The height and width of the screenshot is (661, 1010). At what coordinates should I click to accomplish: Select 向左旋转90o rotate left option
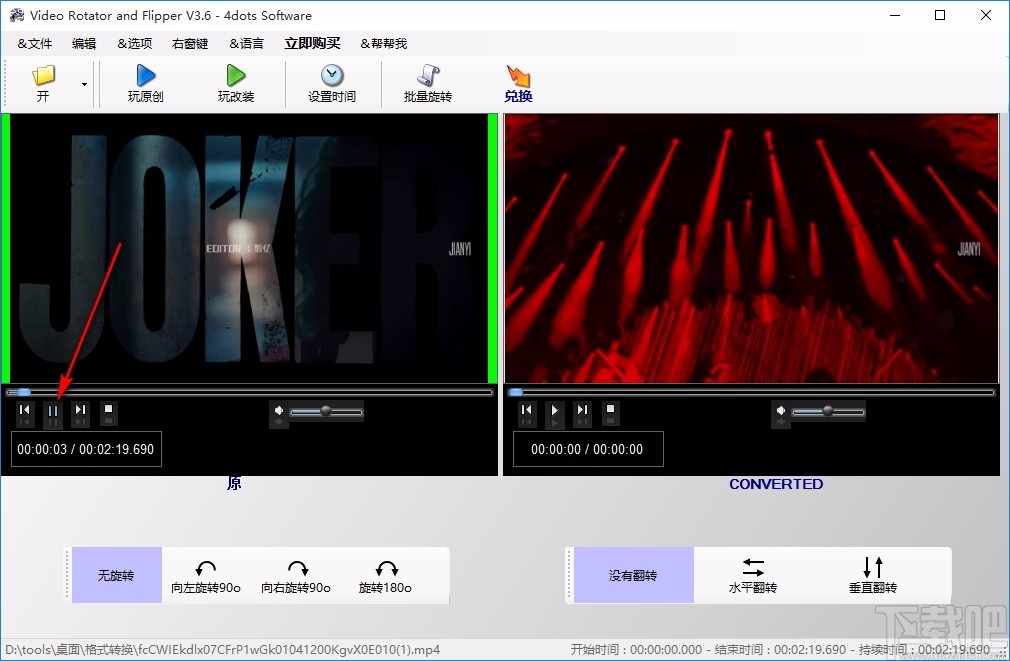tap(205, 575)
